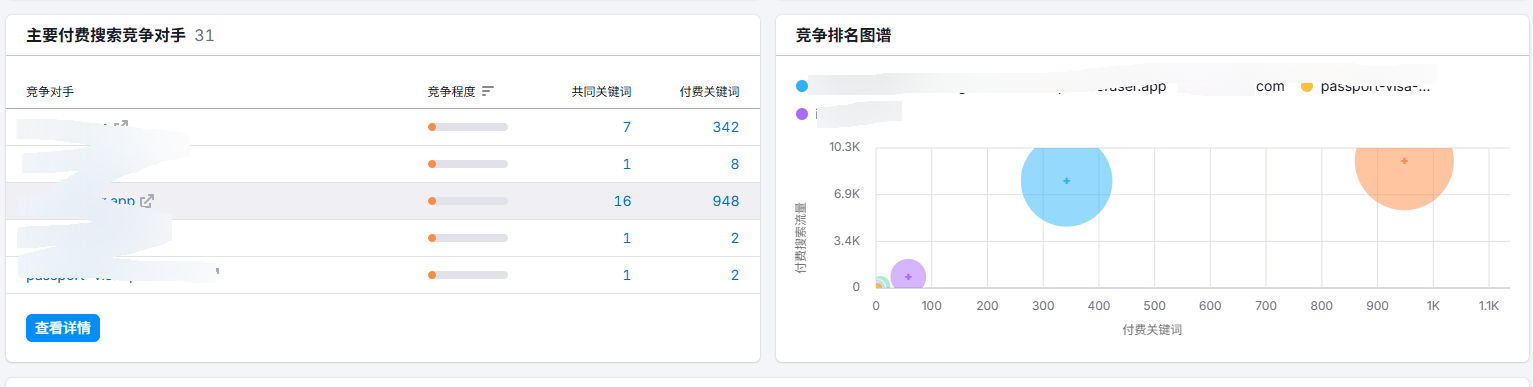Open external link icon in 342 keywords row

(x=121, y=126)
